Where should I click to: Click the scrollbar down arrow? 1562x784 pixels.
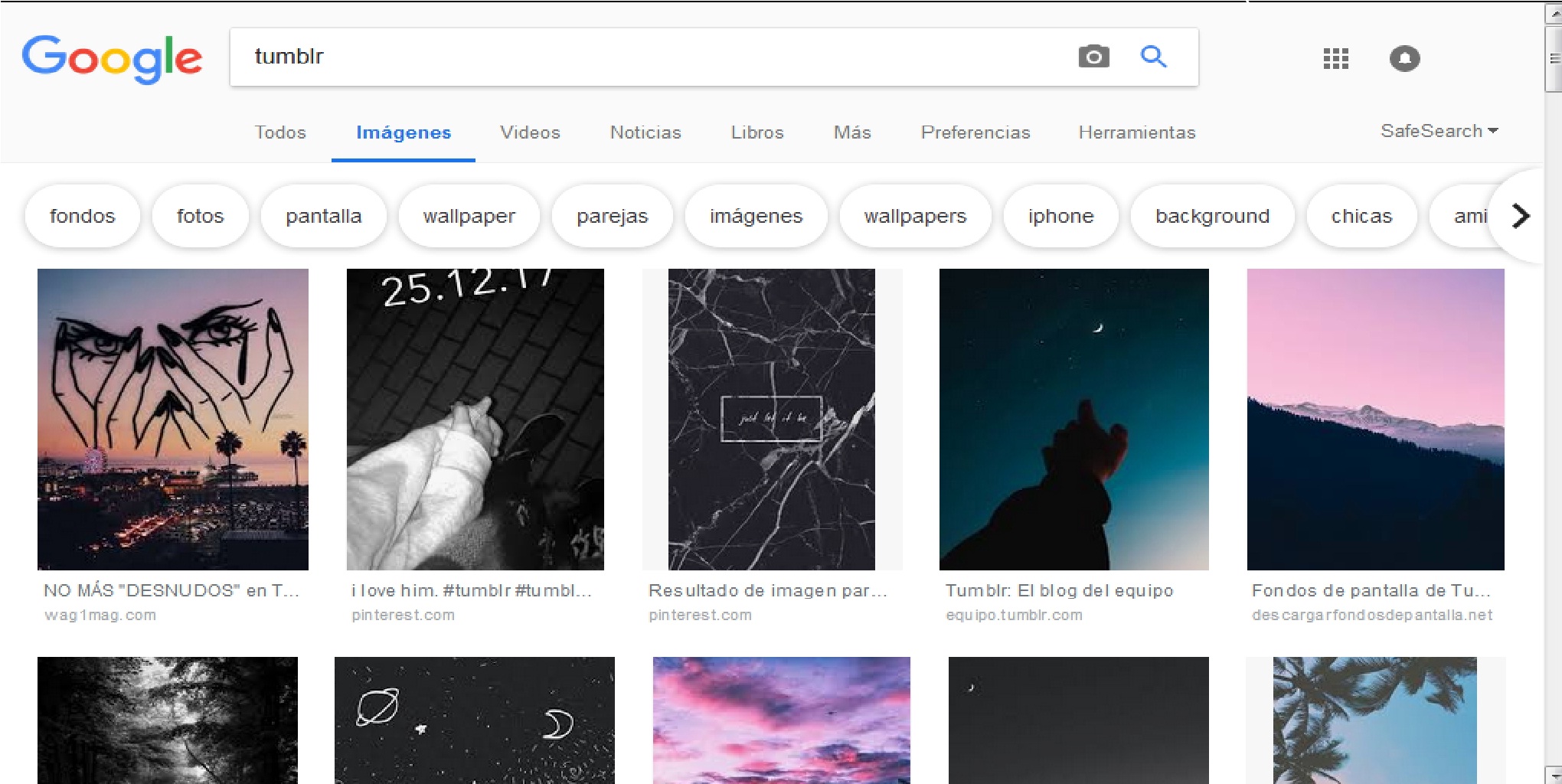(1554, 774)
